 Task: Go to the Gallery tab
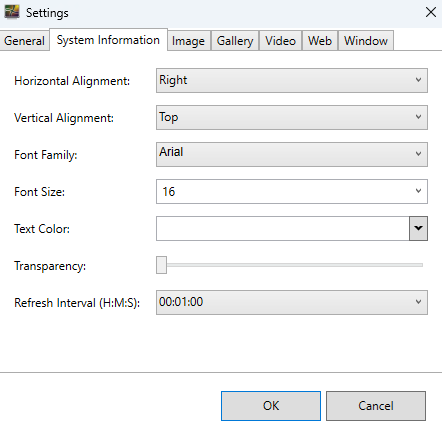click(x=235, y=41)
